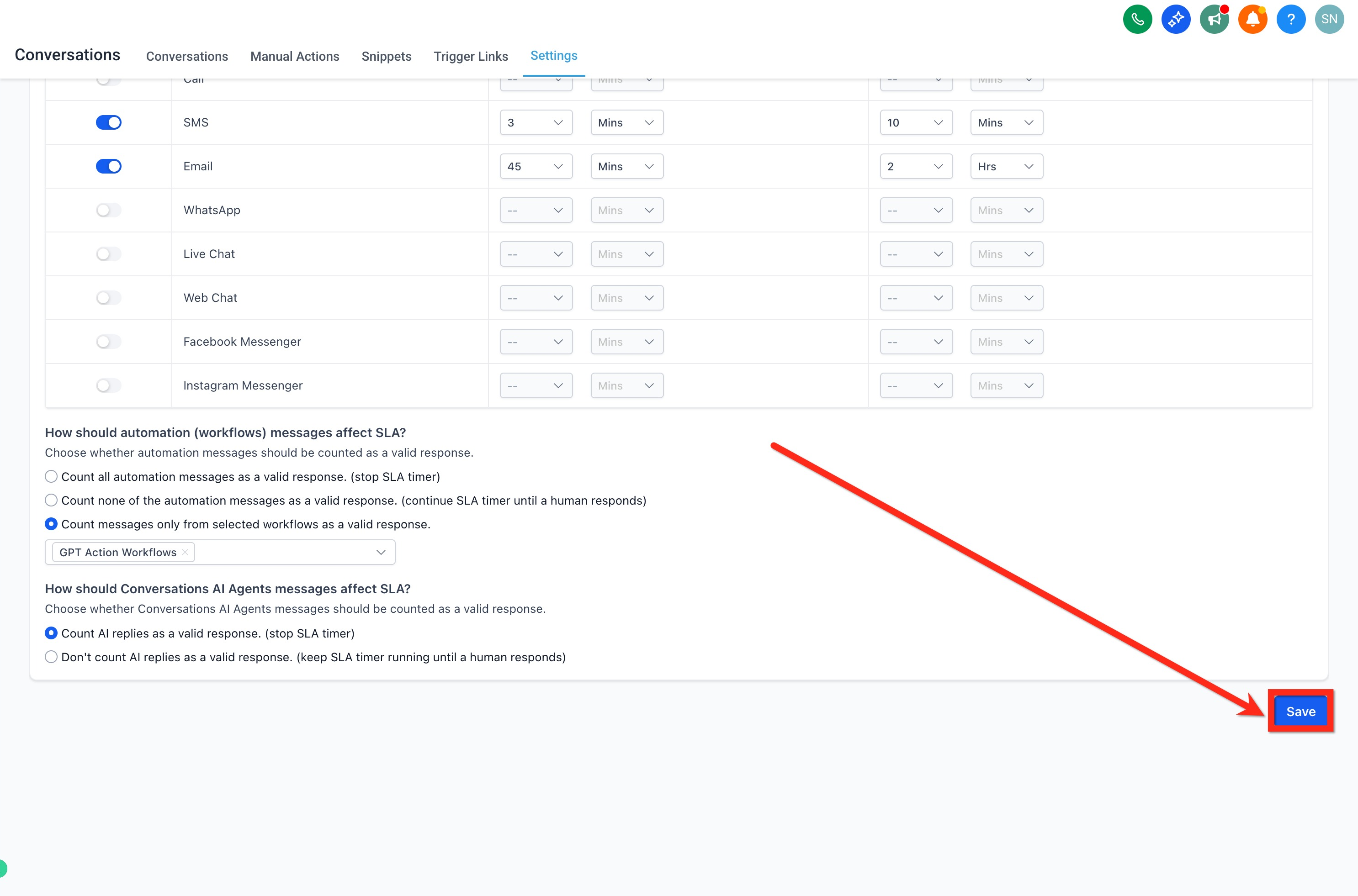Viewport: 1358px width, 896px height.
Task: Select Count all automation messages radio
Action: [x=51, y=477]
